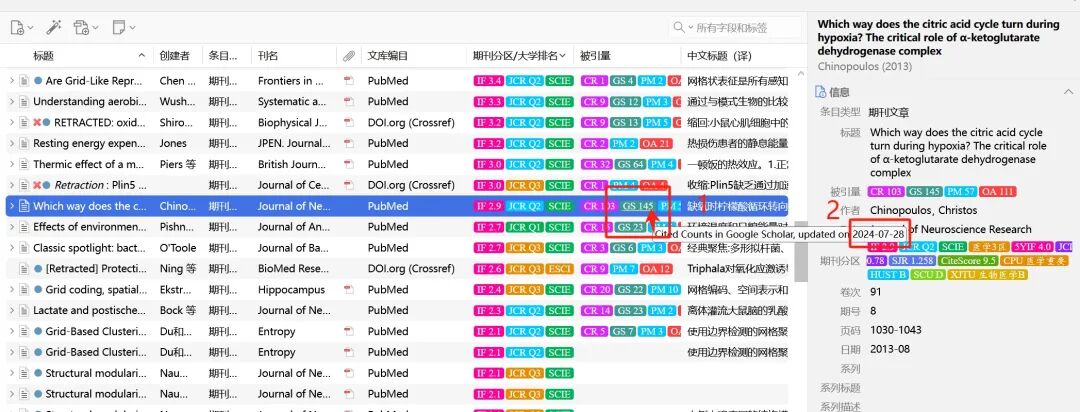Image resolution: width=1080 pixels, height=412 pixels.
Task: Click author 'Chinopoulos, Christos' field
Action: point(924,210)
